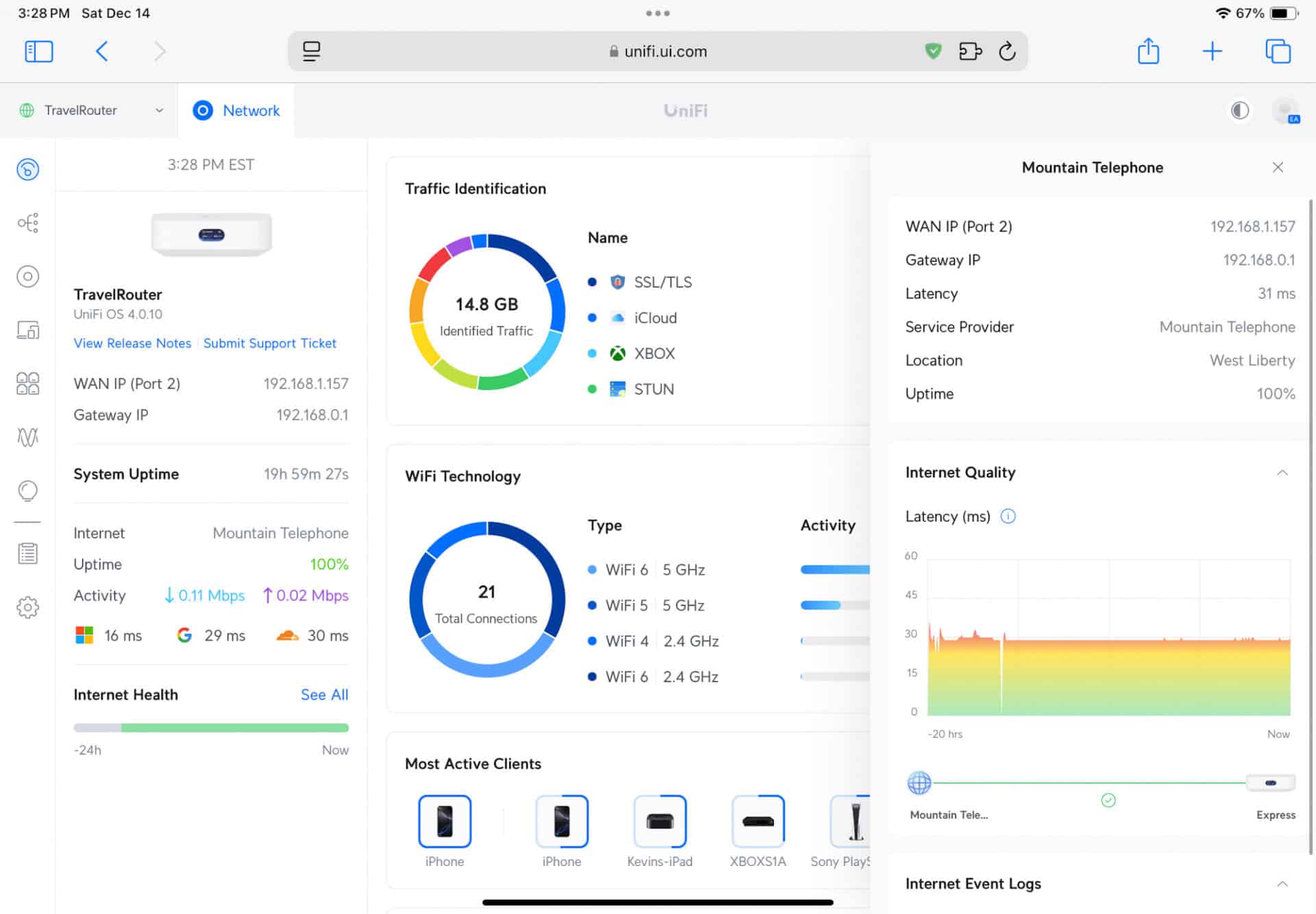Click the Microsoft 16 ms latency

point(108,636)
